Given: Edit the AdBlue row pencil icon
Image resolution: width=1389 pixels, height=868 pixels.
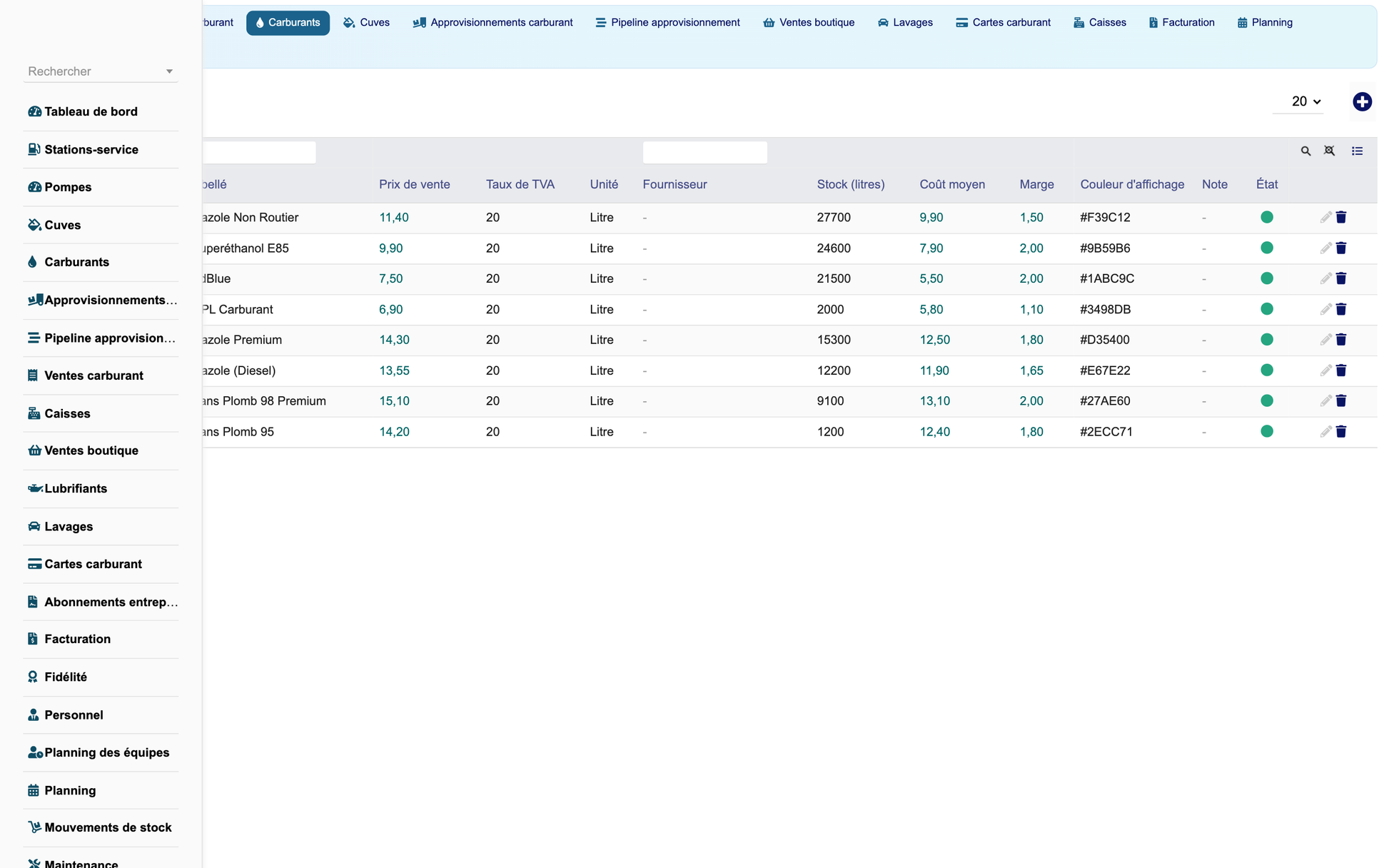Looking at the screenshot, I should click(1325, 278).
